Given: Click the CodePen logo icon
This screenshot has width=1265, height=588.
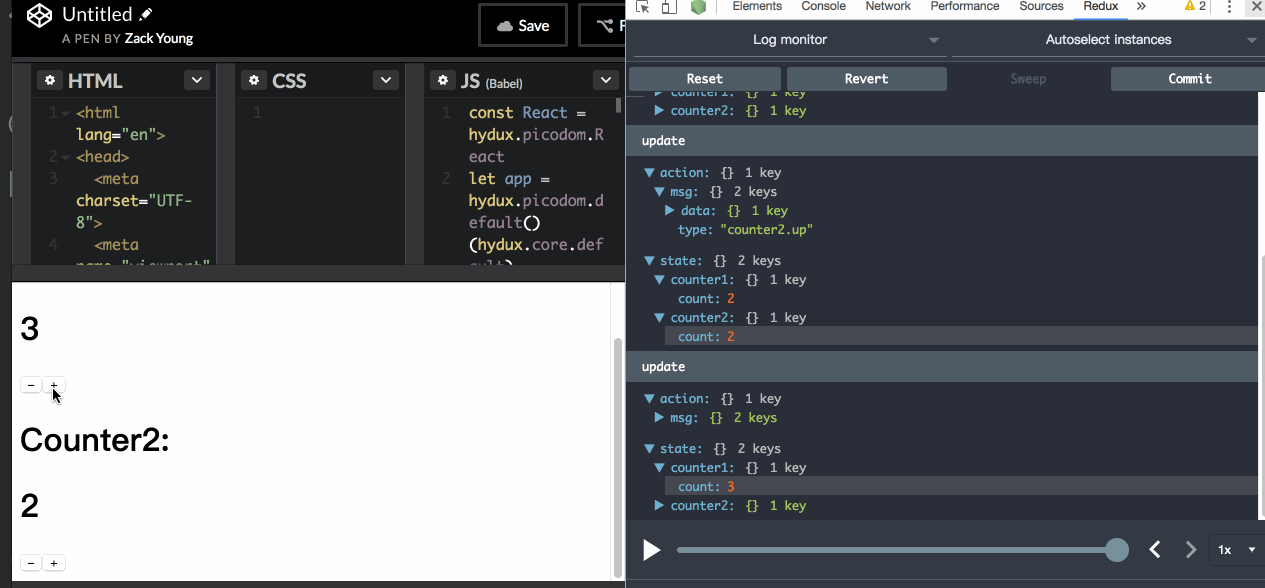Looking at the screenshot, I should coord(39,16).
